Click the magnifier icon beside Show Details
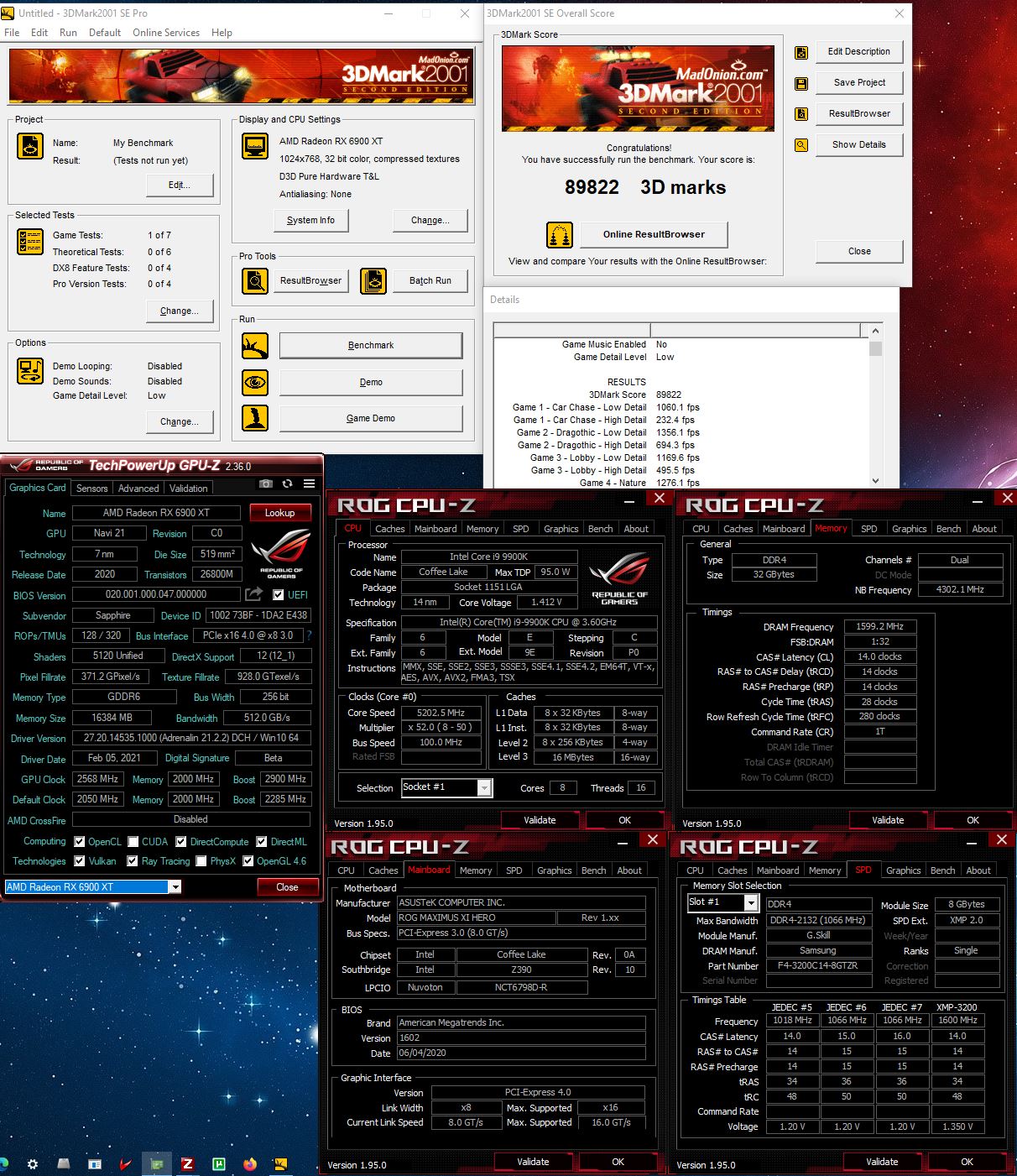The width and height of the screenshot is (1017, 1176). pos(801,145)
